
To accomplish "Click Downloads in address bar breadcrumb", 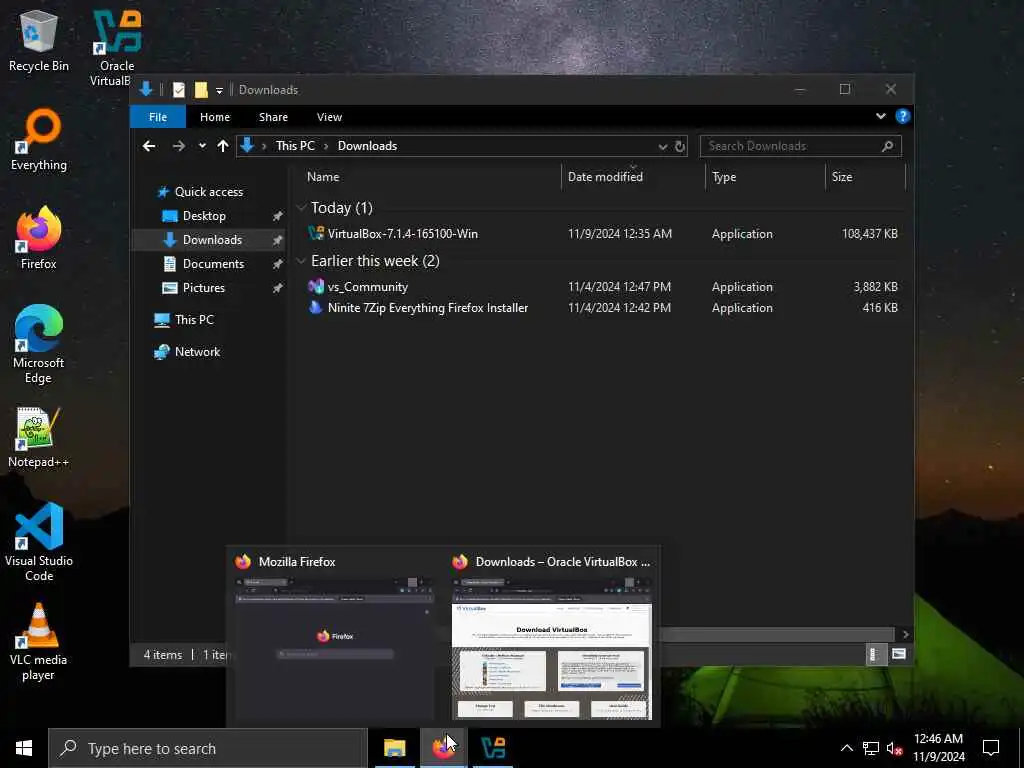I will click(367, 146).
